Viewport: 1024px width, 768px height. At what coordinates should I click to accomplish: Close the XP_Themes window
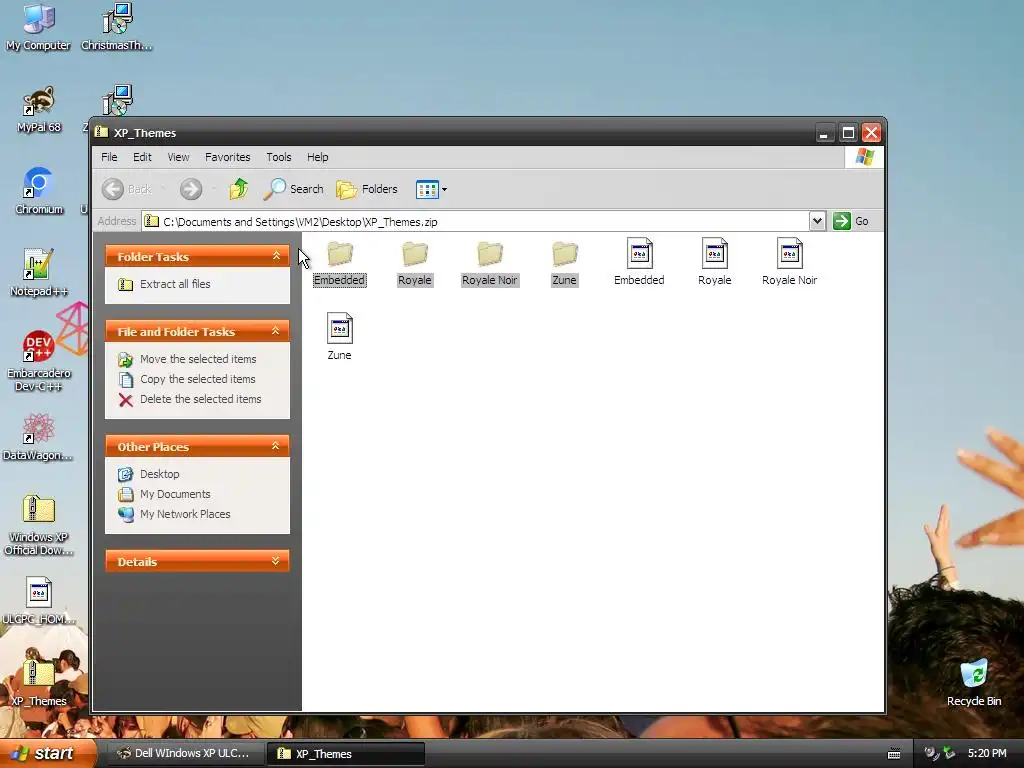tap(872, 133)
